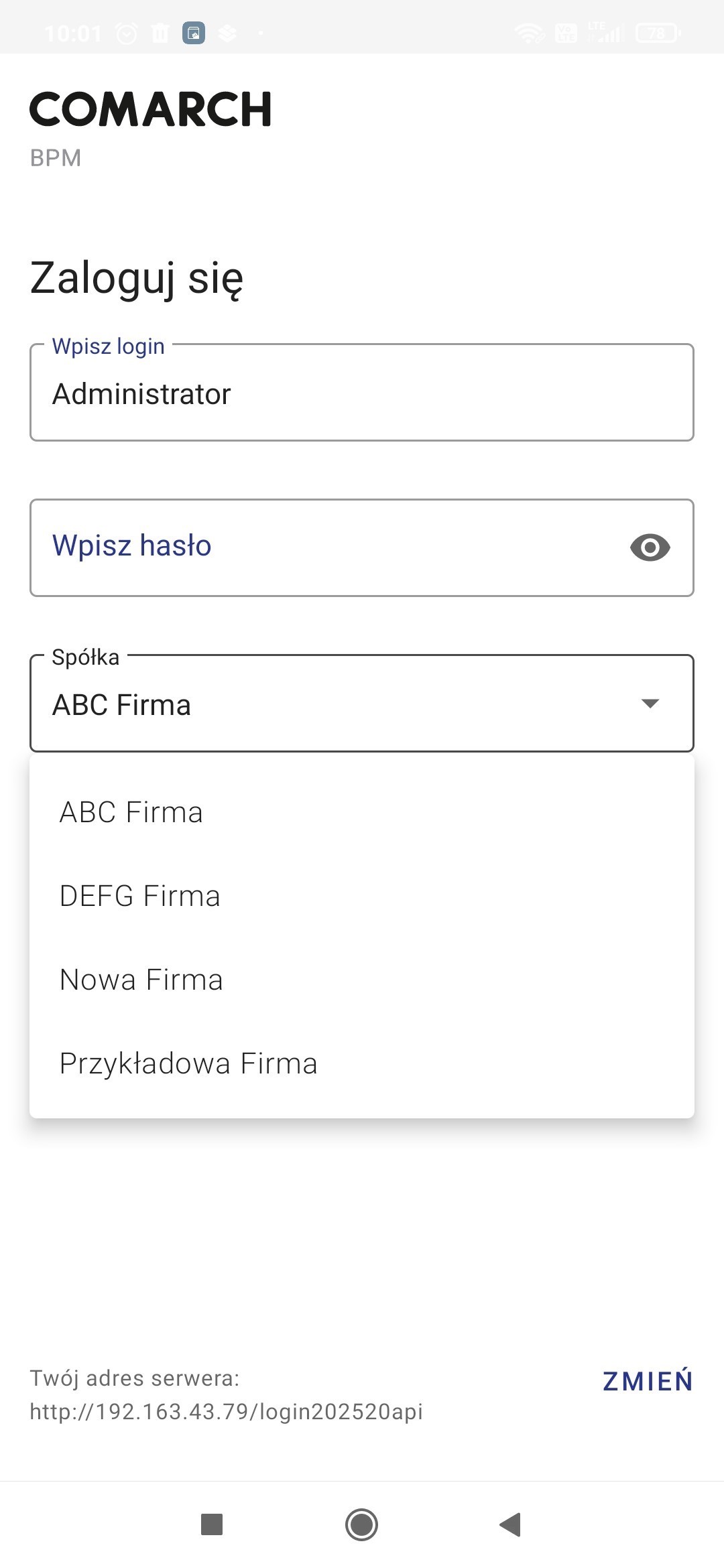Select ABC Firma option in the open list
Screen dimensions: 724x1568
coord(131,812)
